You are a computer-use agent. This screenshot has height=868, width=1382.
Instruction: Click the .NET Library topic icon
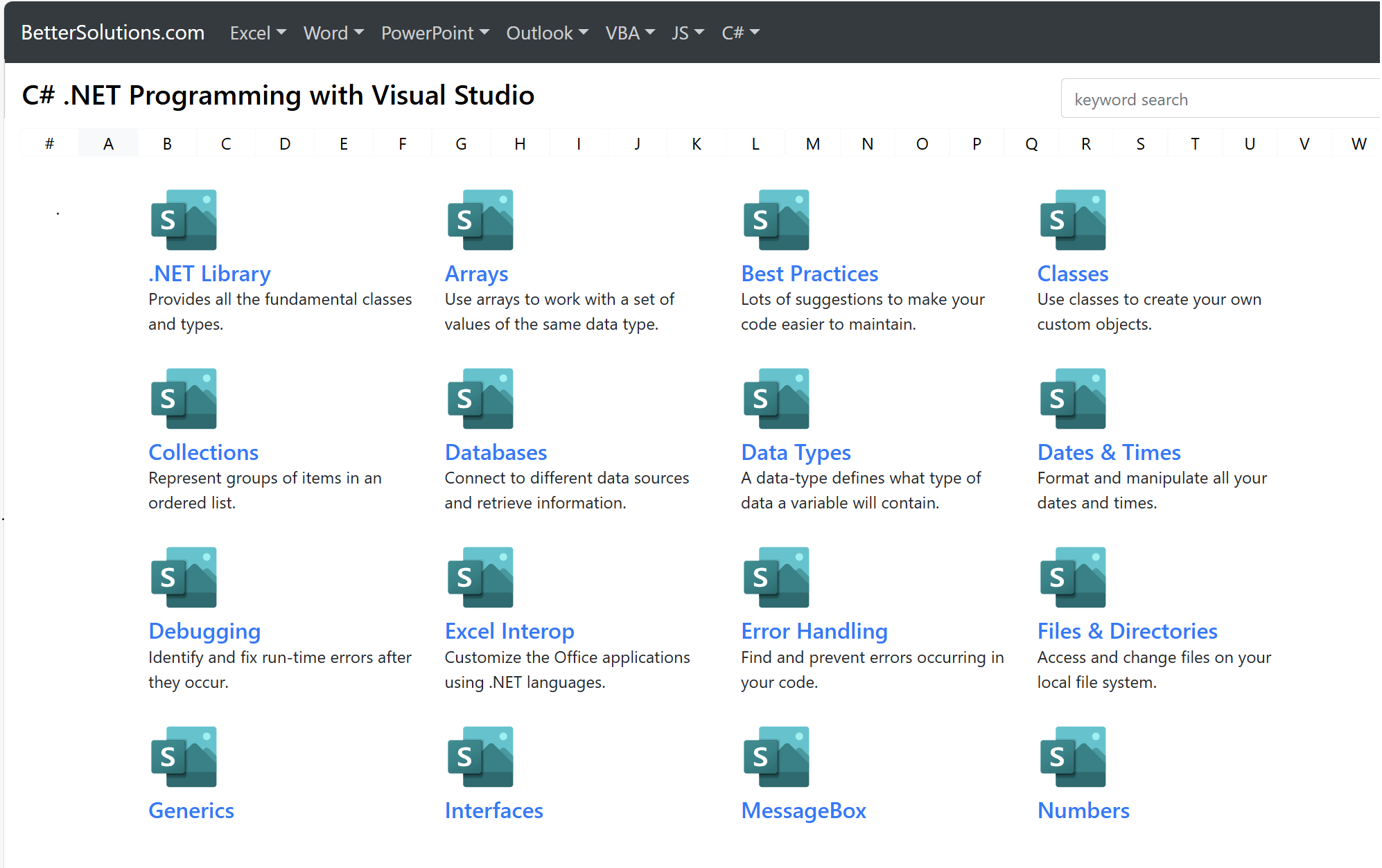[x=184, y=220]
